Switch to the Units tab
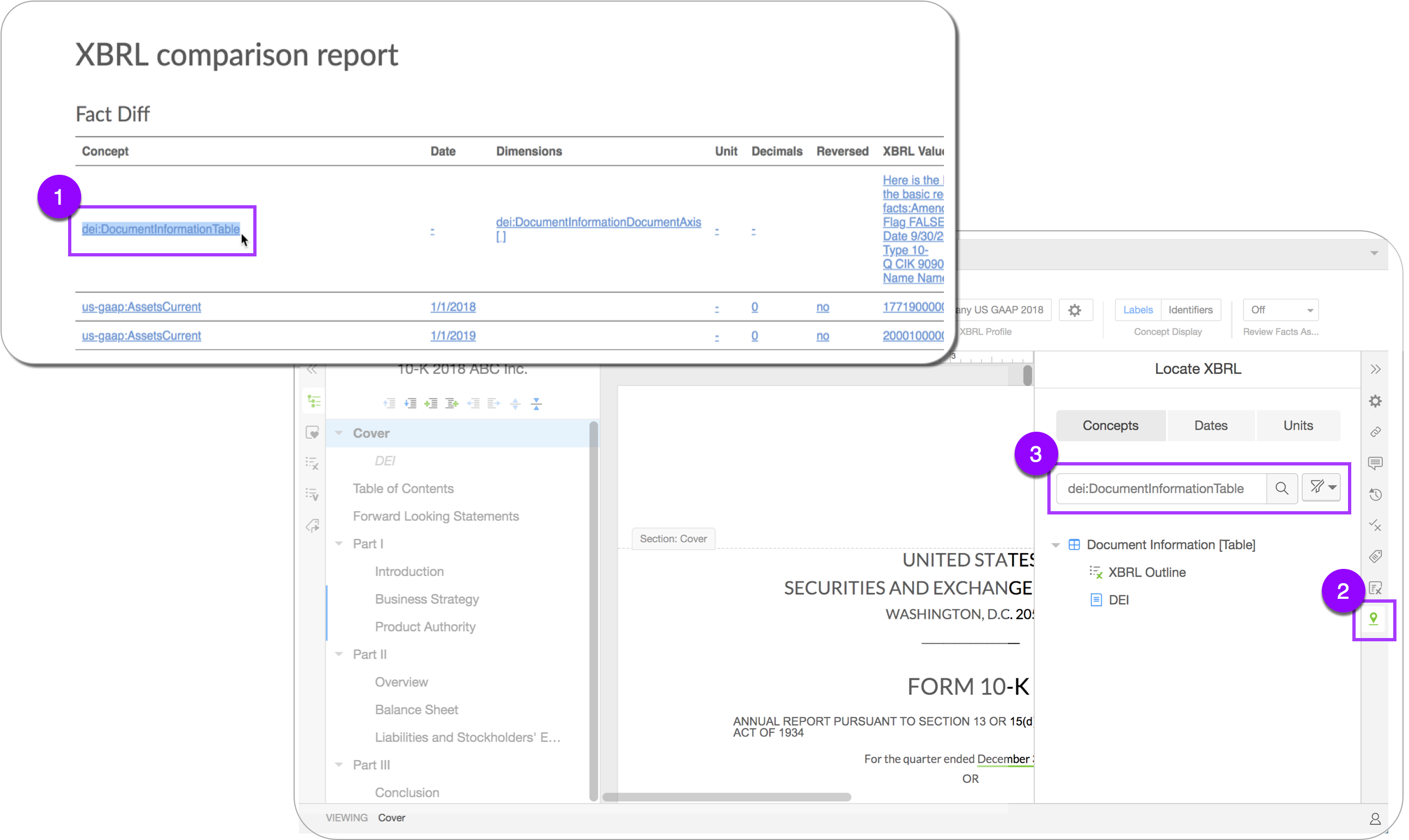Image resolution: width=1409 pixels, height=840 pixels. pos(1298,426)
